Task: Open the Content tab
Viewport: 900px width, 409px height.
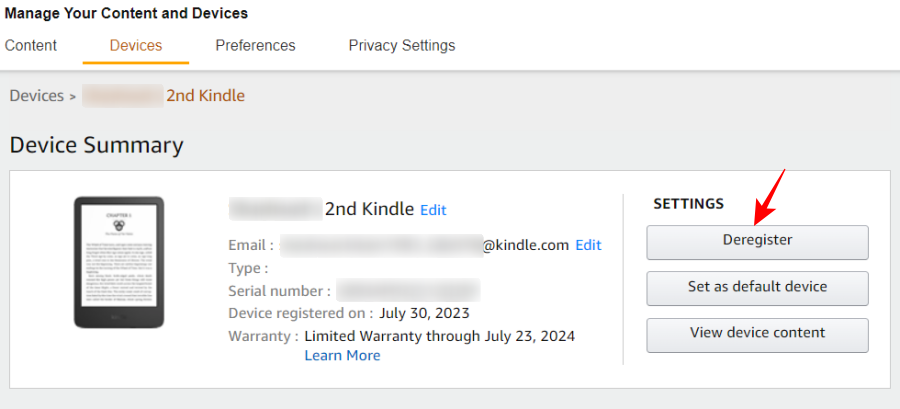Action: (x=31, y=46)
